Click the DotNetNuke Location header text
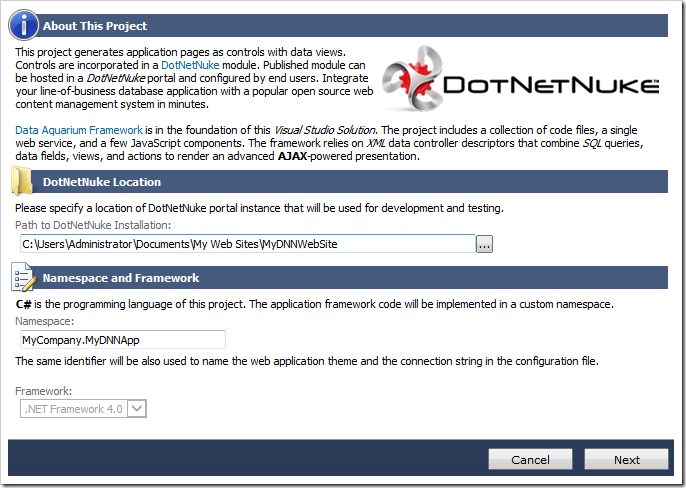Screen dimensions: 686x488 (102, 182)
